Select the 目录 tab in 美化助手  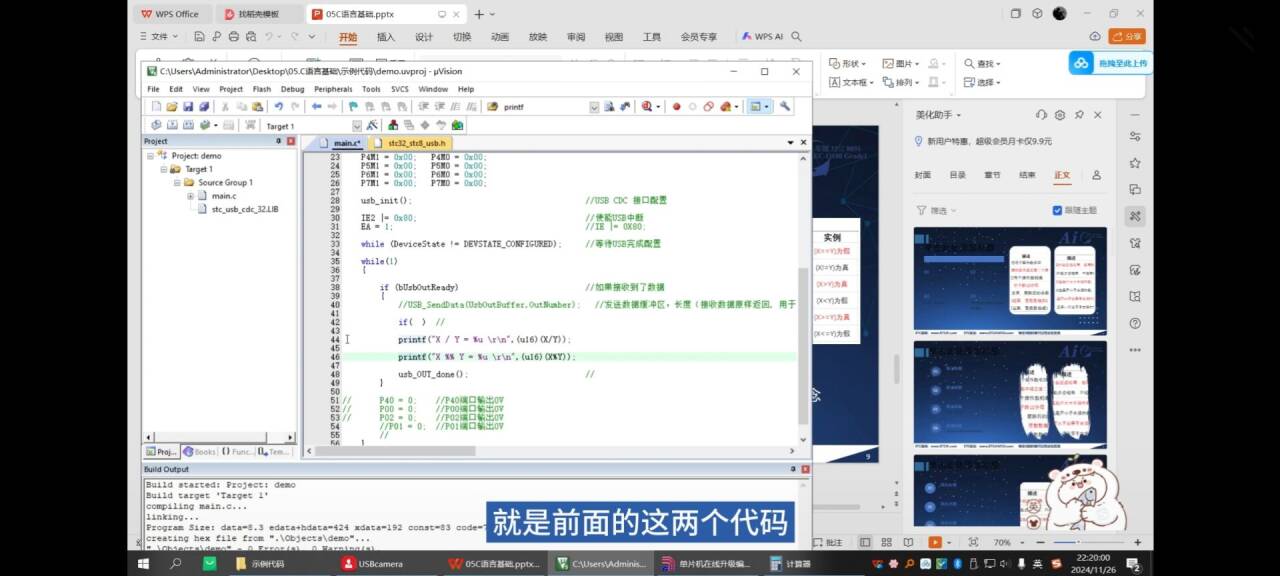tap(957, 175)
